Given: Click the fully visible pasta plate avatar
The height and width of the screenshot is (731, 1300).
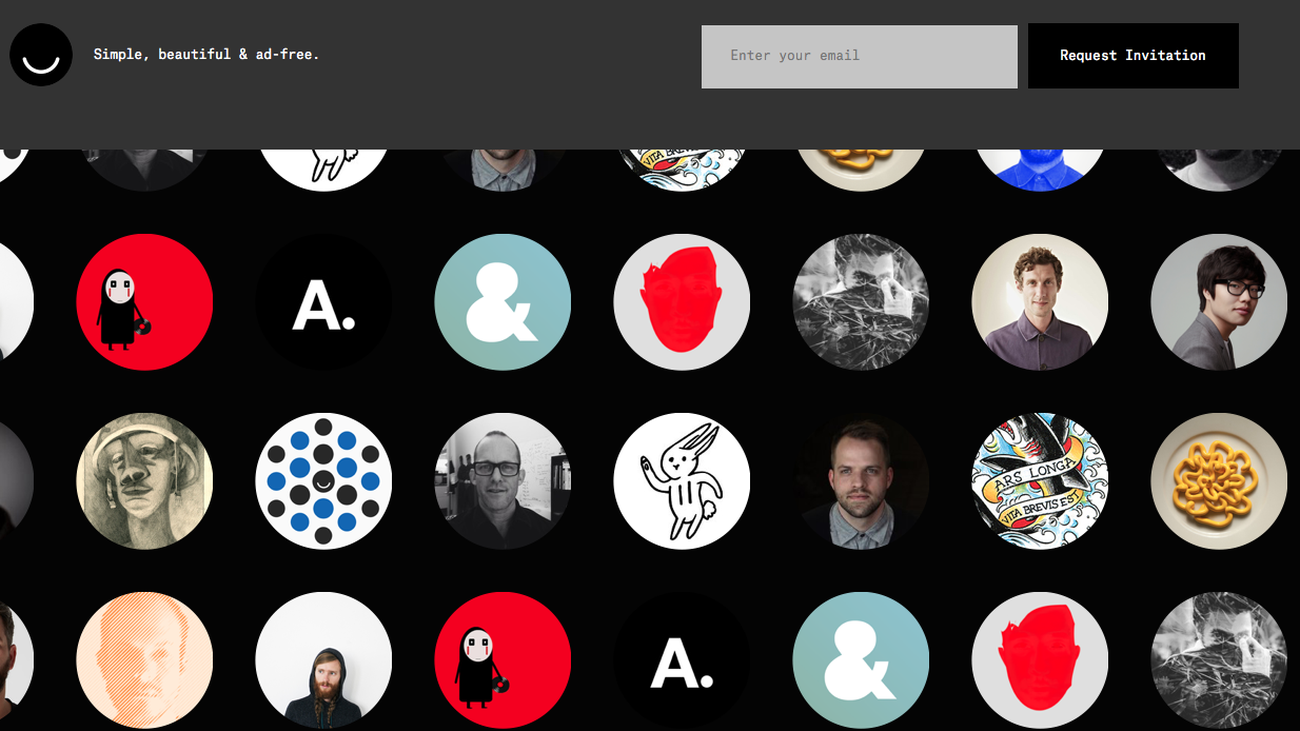Looking at the screenshot, I should [x=1218, y=481].
